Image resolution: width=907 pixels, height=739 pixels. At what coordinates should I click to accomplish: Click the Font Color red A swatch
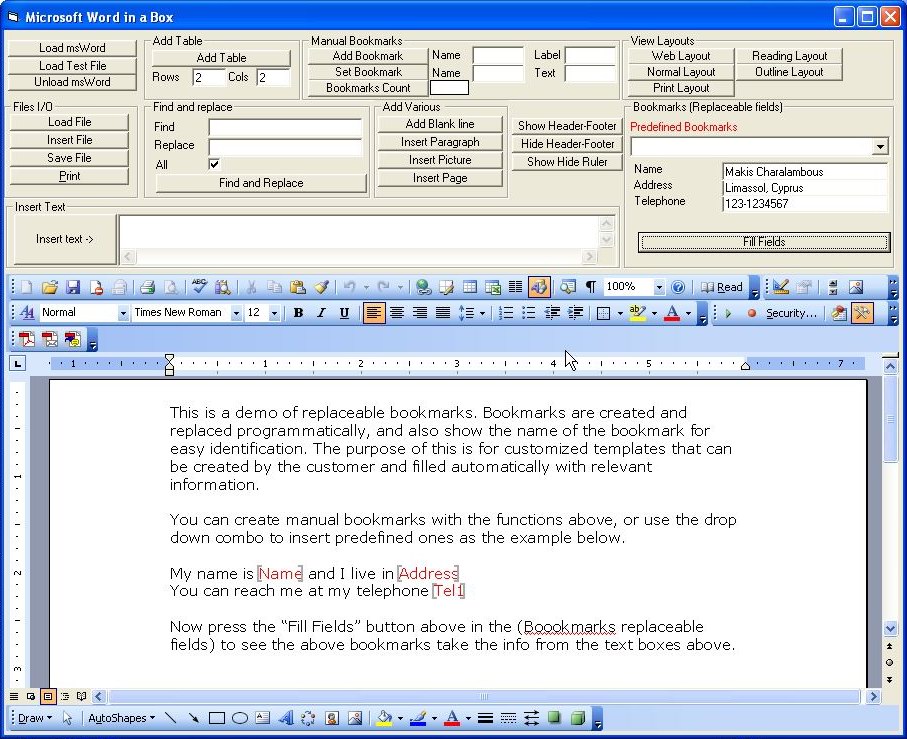[671, 313]
